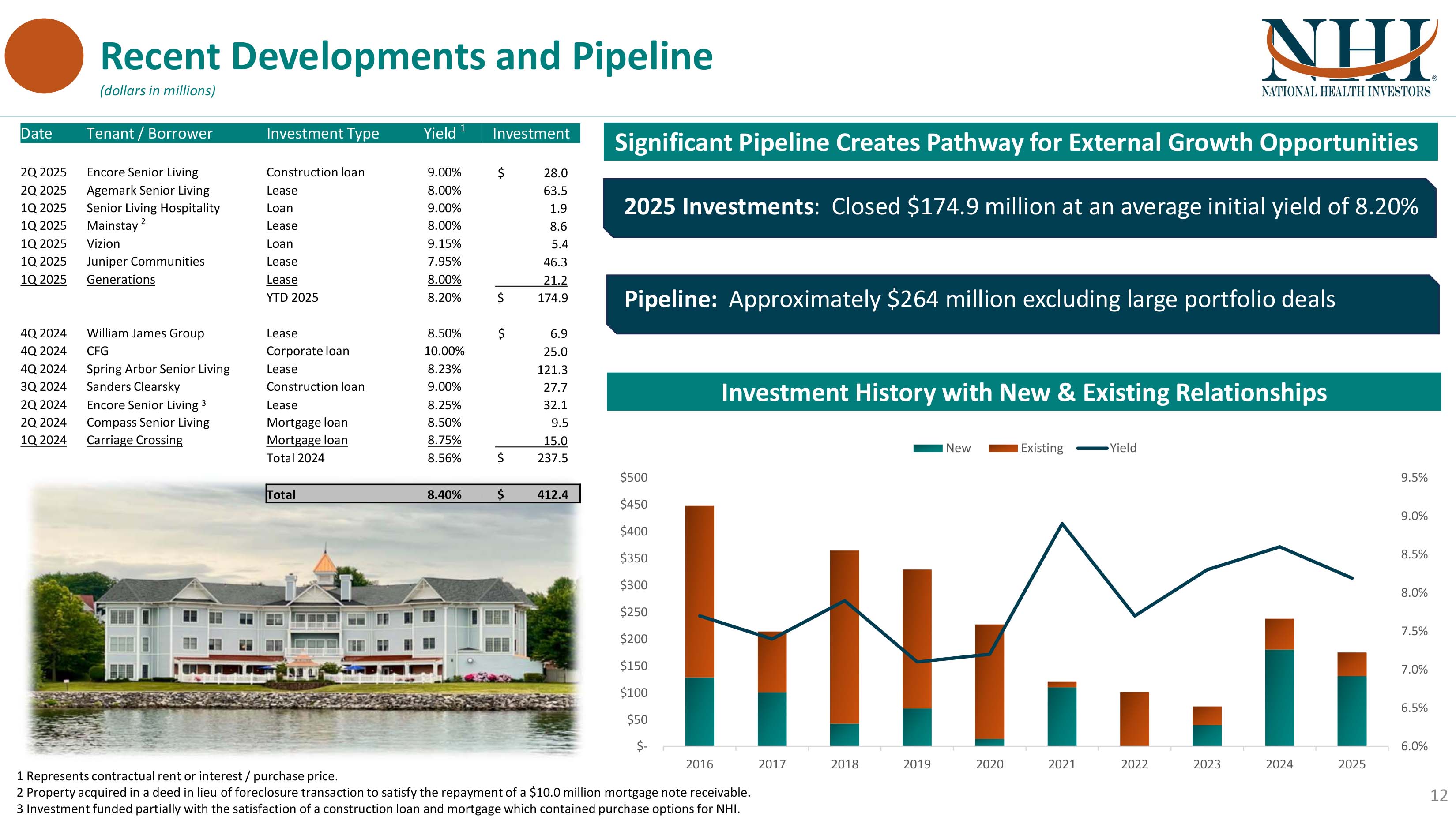
Task: Click the Generations tenant underlined entry
Action: click(120, 280)
